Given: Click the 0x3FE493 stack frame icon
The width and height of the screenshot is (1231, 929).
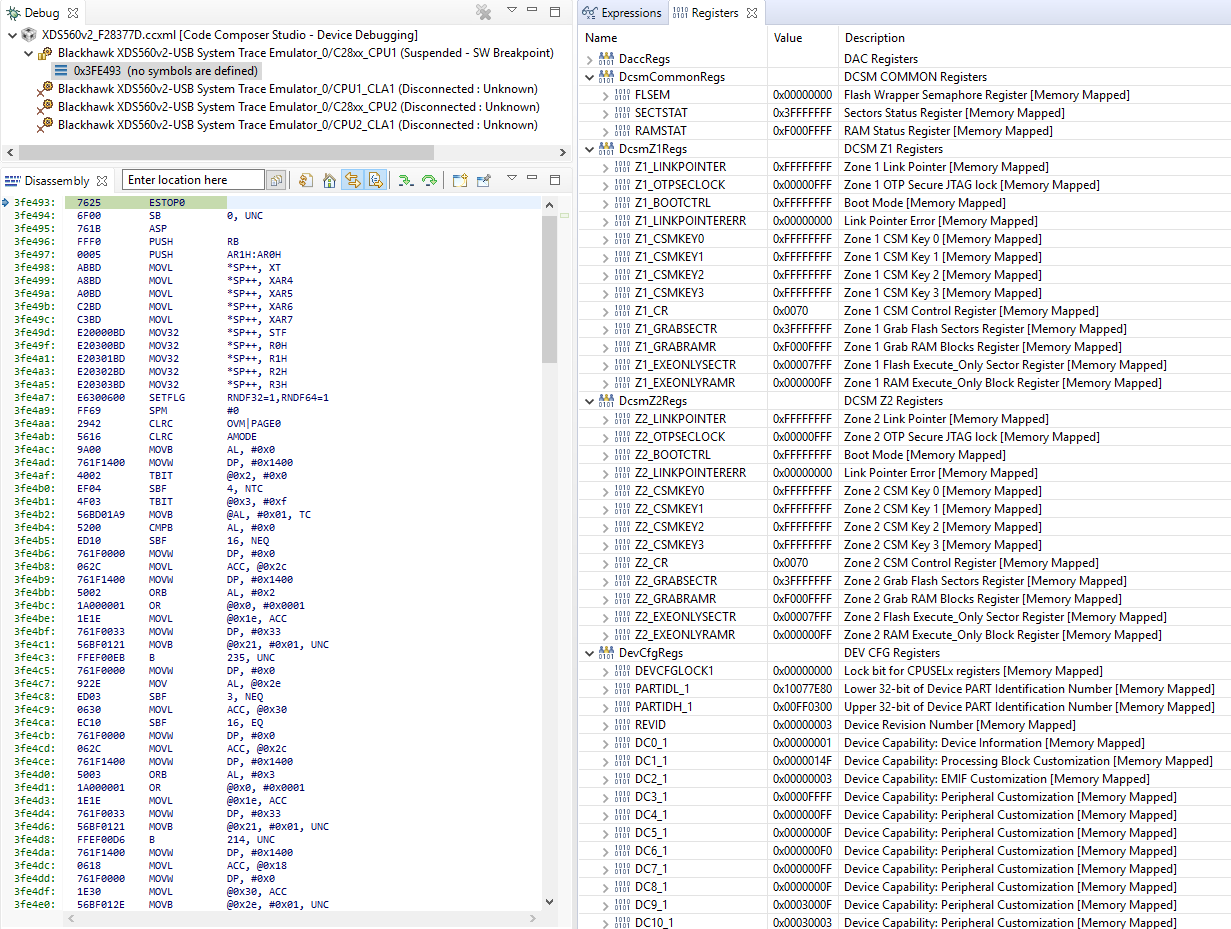Looking at the screenshot, I should click(61, 71).
